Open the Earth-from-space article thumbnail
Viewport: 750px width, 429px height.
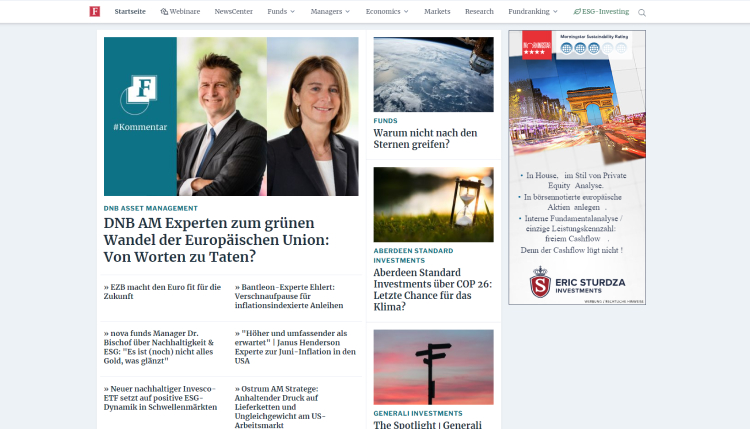coord(433,75)
